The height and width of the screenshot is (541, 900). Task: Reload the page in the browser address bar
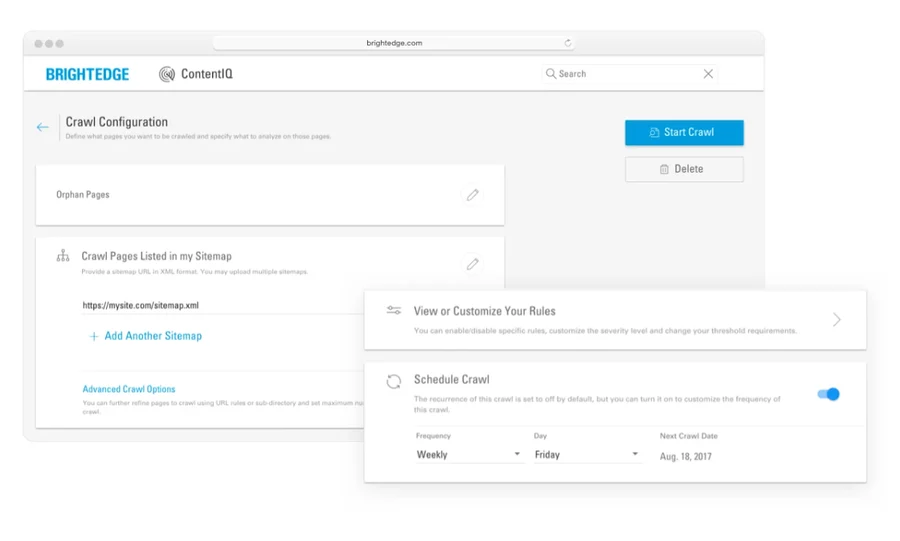click(x=568, y=43)
